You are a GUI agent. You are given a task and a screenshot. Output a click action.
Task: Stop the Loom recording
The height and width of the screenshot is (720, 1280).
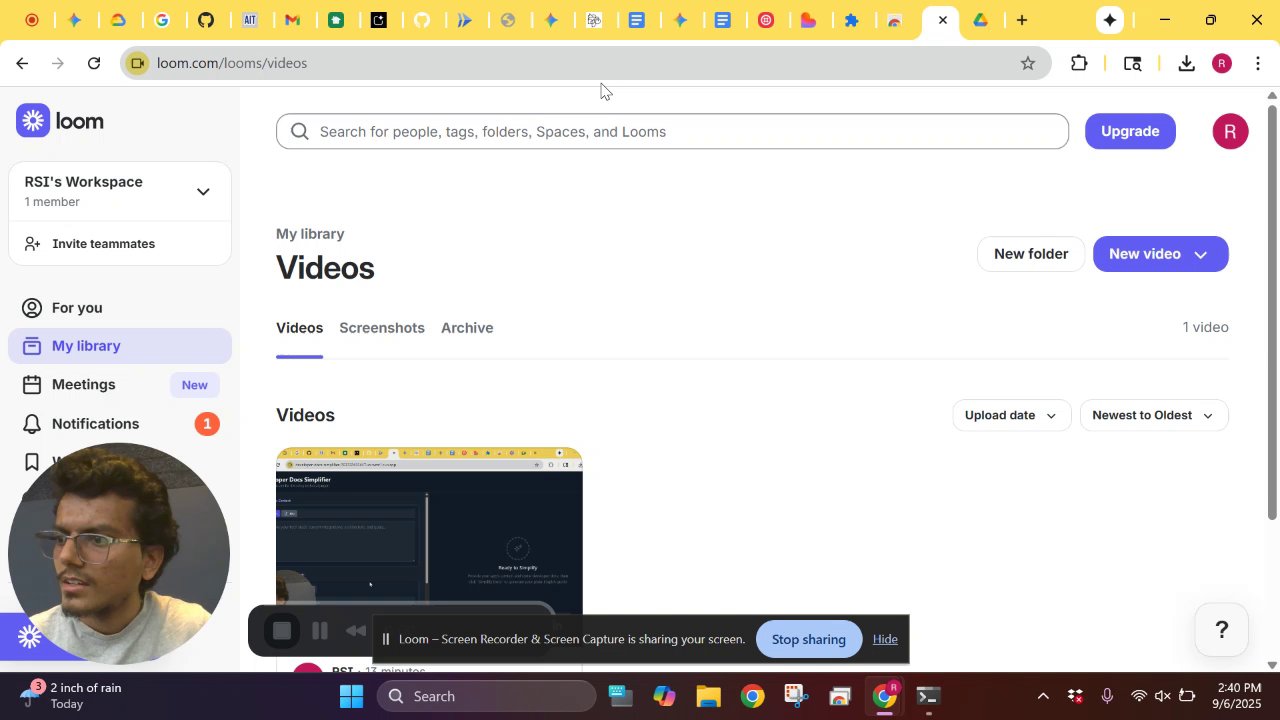coord(282,631)
